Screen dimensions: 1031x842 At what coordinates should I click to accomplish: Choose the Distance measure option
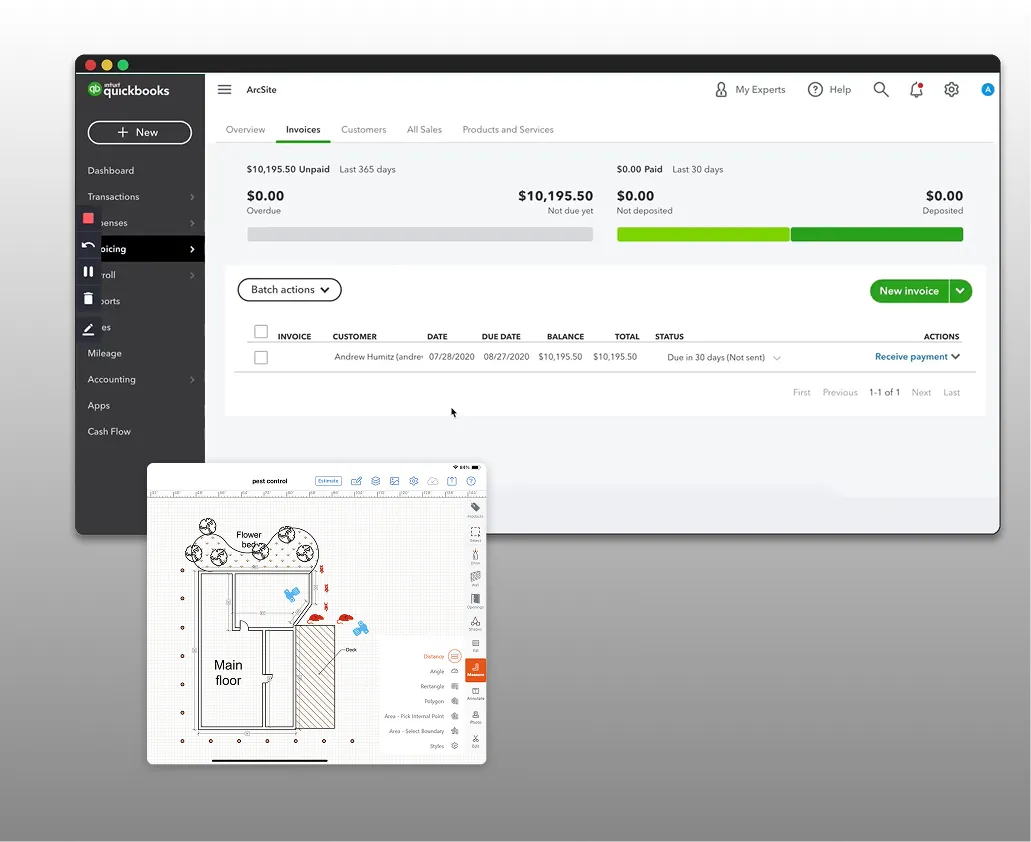pos(442,656)
